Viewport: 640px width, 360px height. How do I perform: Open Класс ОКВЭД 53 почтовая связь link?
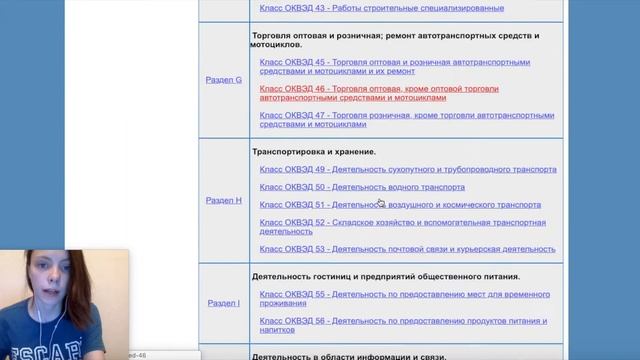407,249
